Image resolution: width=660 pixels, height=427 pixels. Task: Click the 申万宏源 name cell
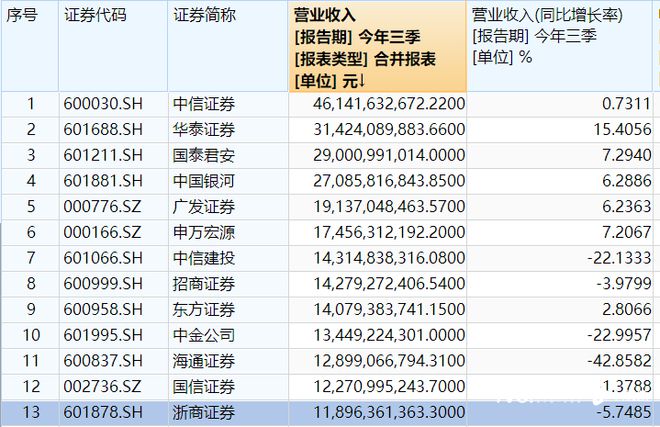206,231
